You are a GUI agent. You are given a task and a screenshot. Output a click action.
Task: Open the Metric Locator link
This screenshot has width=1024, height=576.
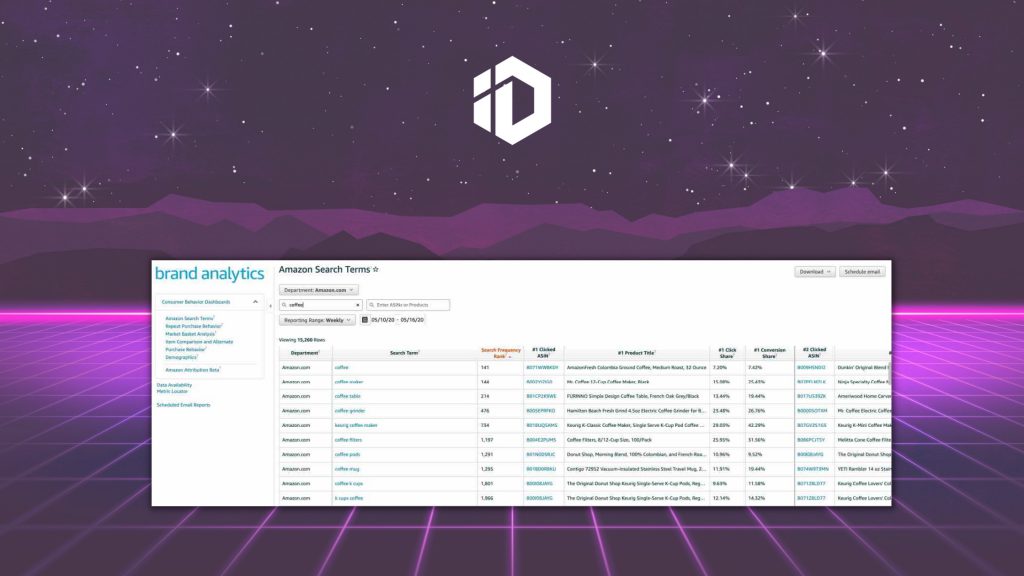172,391
